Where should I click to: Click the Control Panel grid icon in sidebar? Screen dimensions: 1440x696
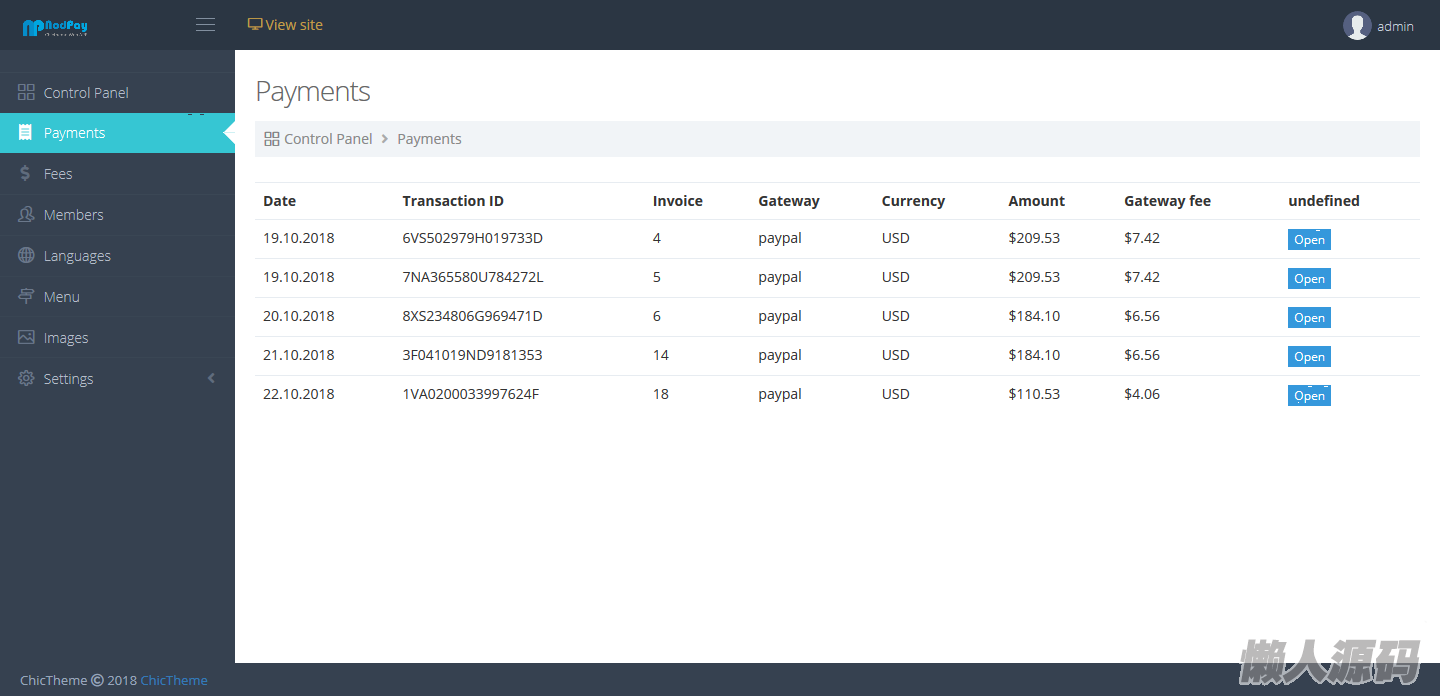pos(26,93)
